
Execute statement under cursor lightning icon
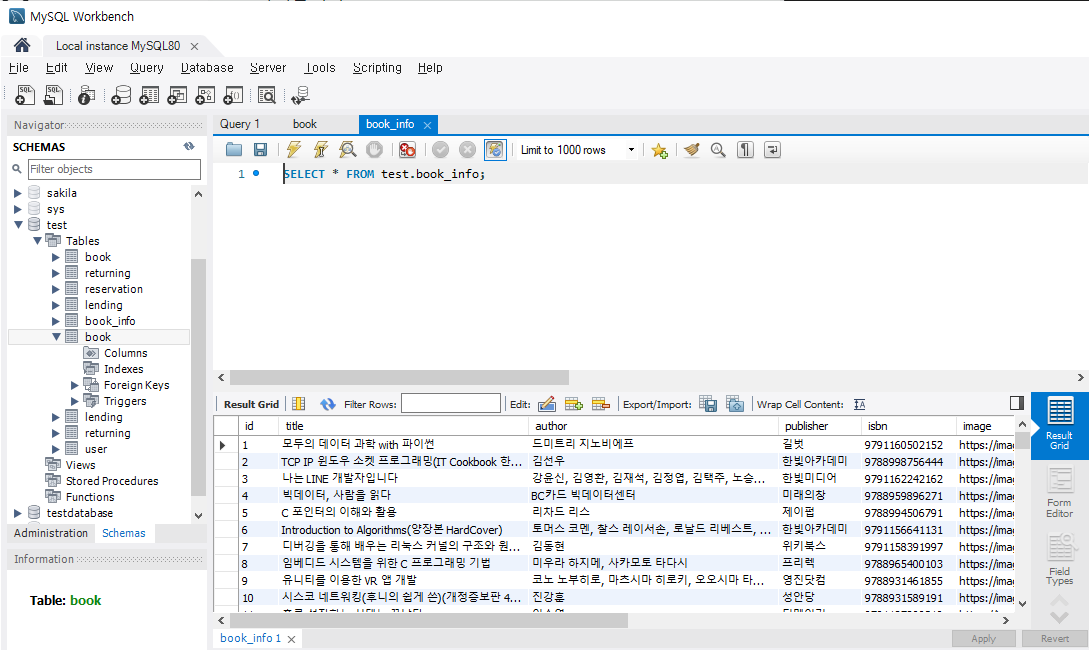(x=320, y=149)
